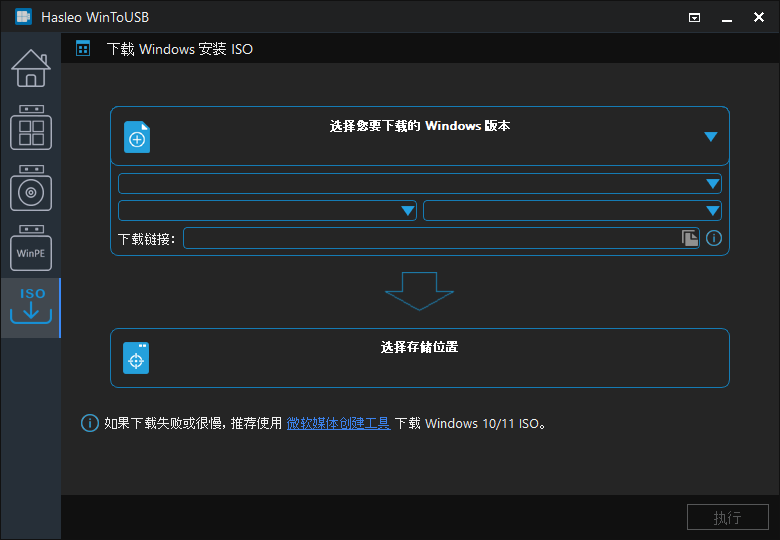Screen dimensions: 780x540
Task: Click the Windows version file-plus icon
Action: (x=137, y=137)
